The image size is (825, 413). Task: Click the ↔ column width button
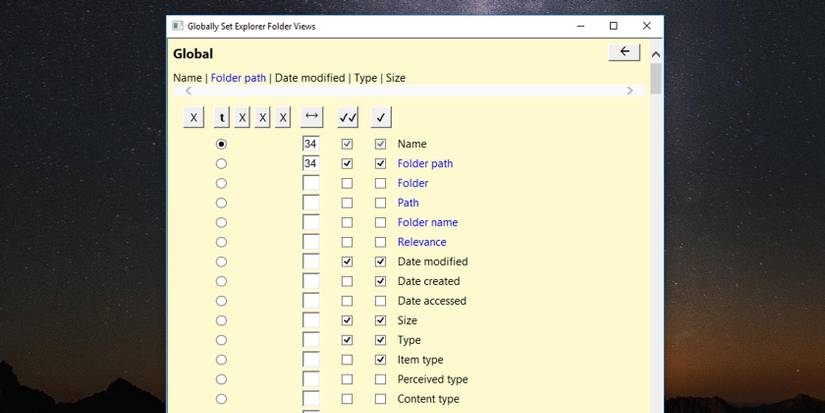(311, 117)
